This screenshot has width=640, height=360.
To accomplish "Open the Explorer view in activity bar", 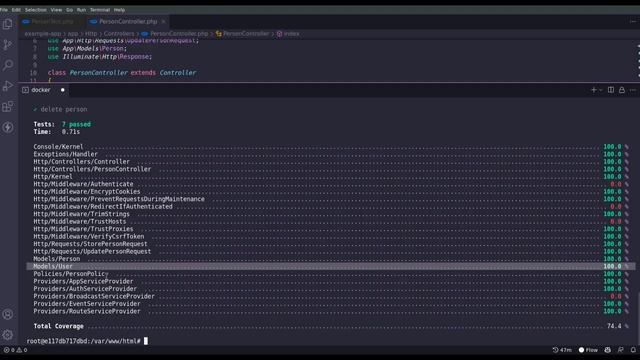I will coord(8,24).
